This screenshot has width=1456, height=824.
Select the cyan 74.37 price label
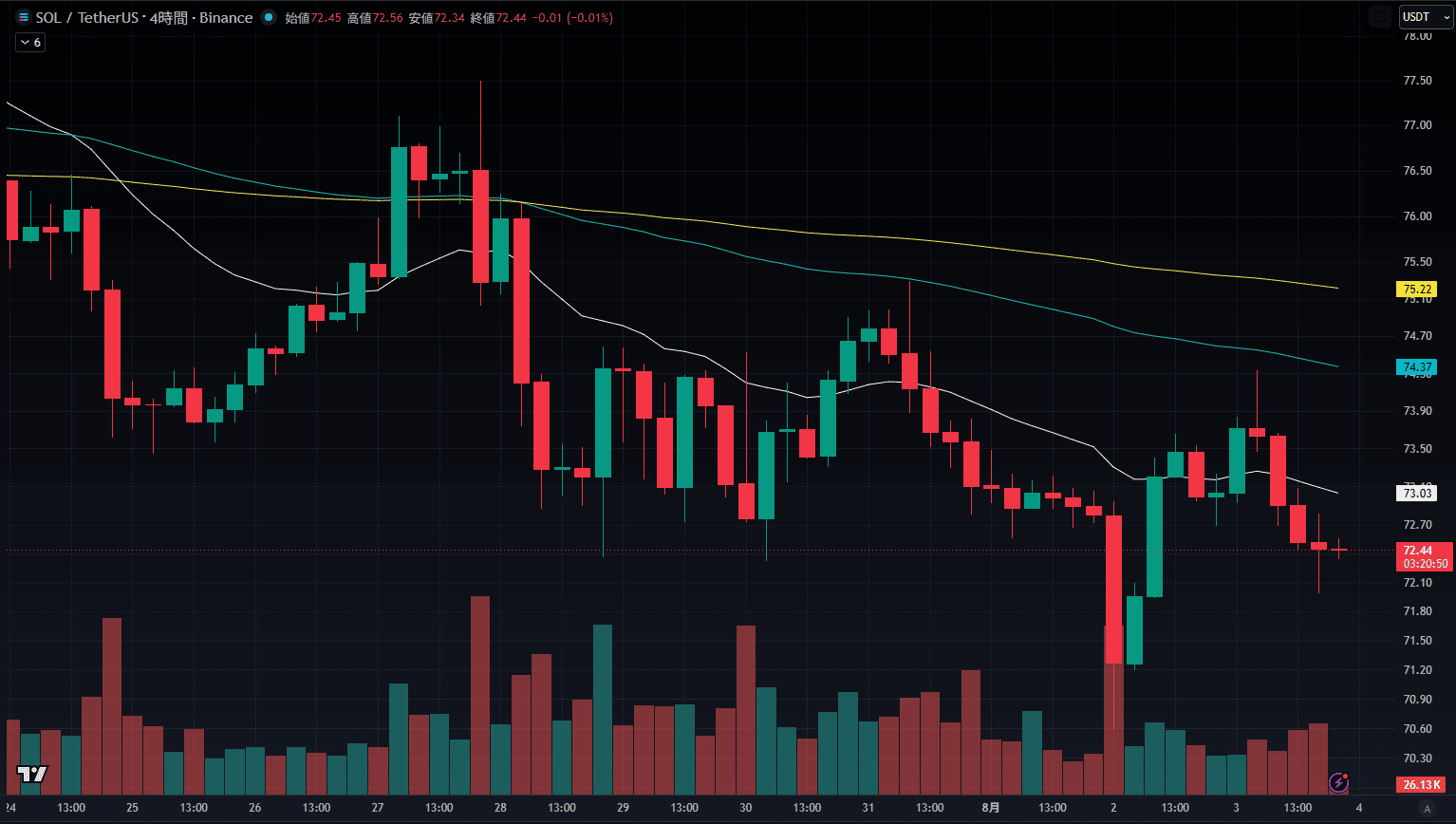pyautogui.click(x=1417, y=366)
